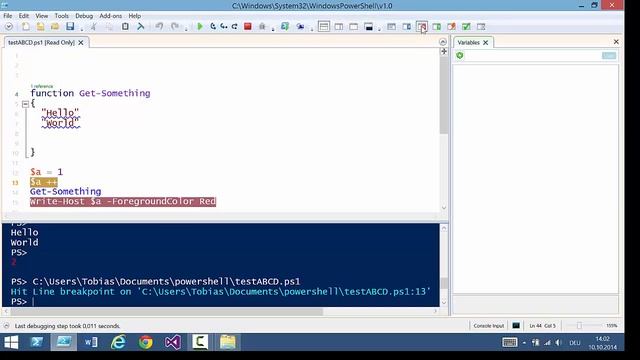Close the Variables tab

tap(486, 42)
